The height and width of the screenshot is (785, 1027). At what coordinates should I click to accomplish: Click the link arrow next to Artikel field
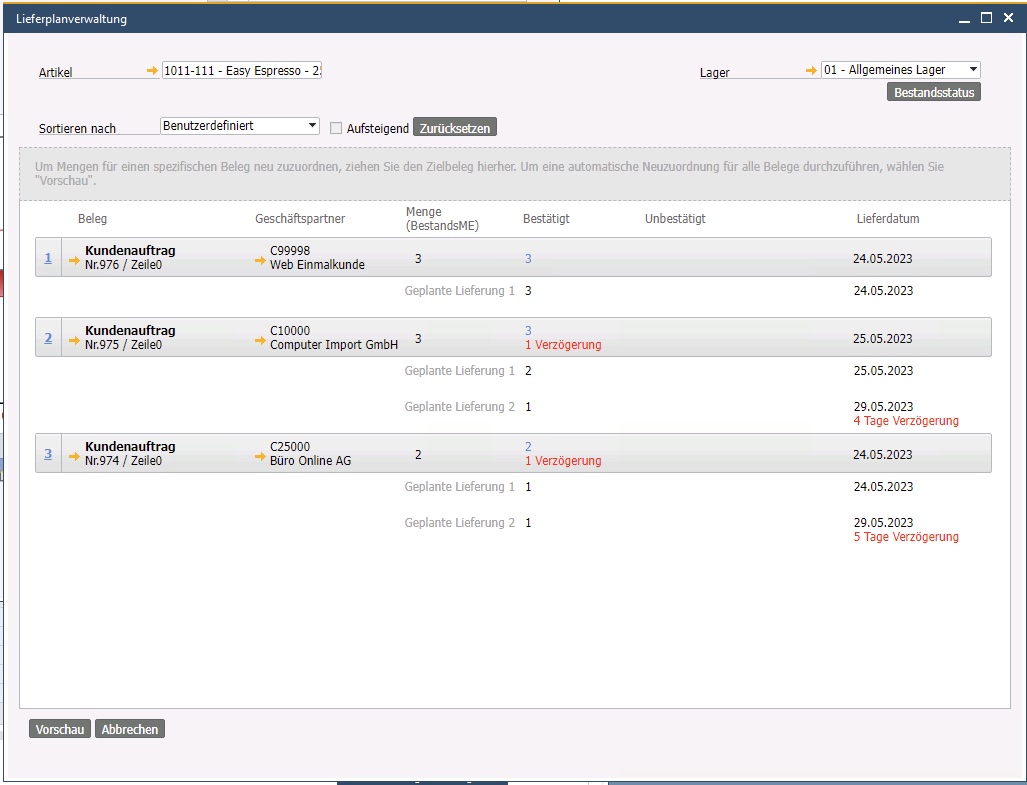(152, 70)
